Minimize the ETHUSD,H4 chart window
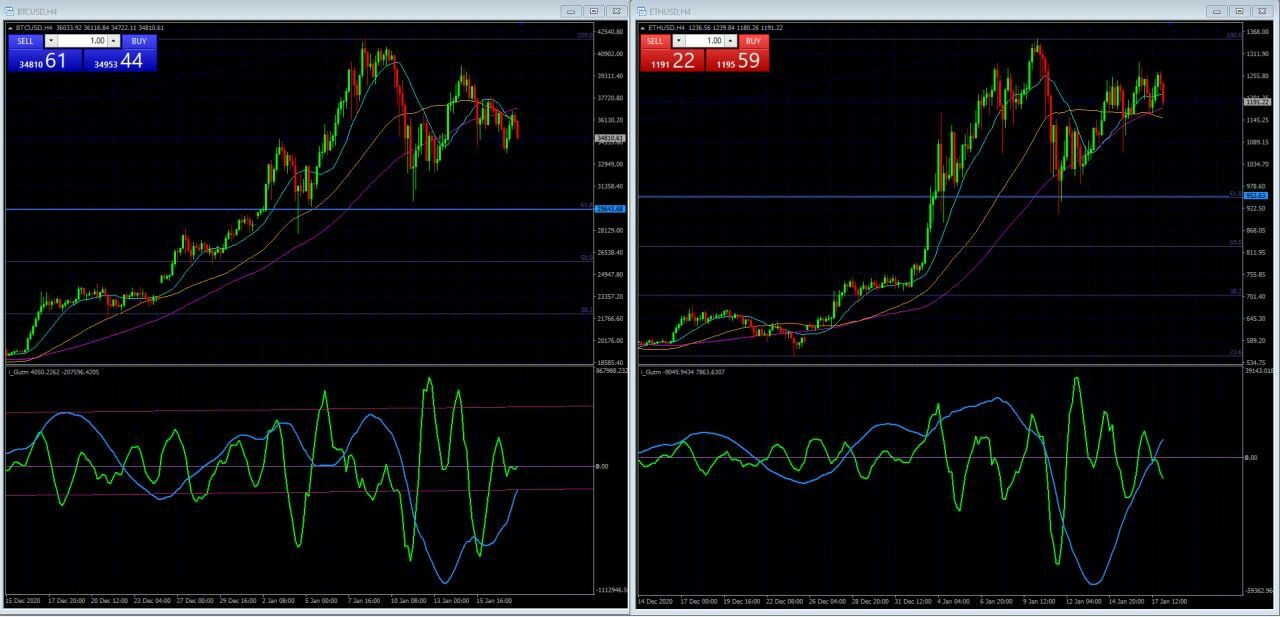The image size is (1280, 617). pos(1216,10)
